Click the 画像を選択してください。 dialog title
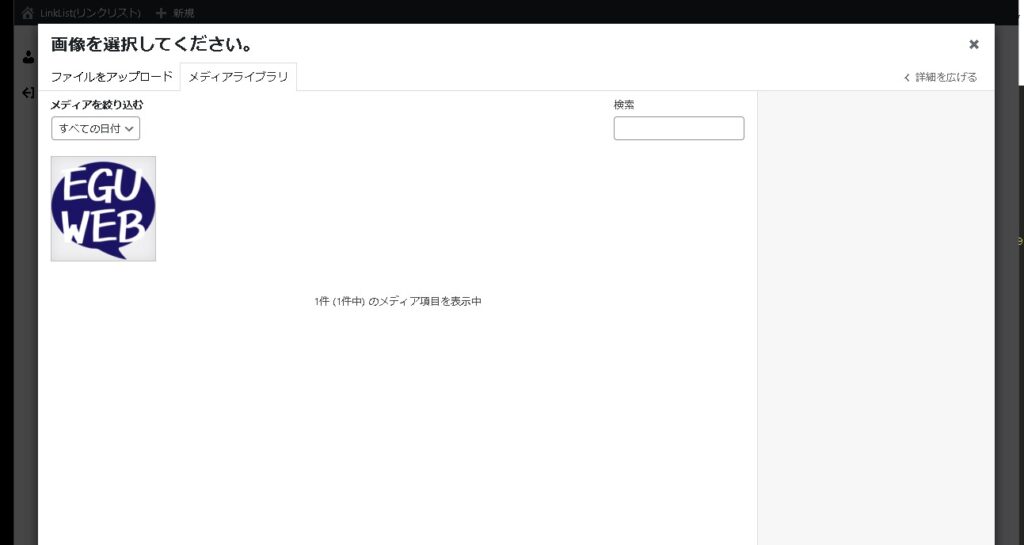 point(151,45)
